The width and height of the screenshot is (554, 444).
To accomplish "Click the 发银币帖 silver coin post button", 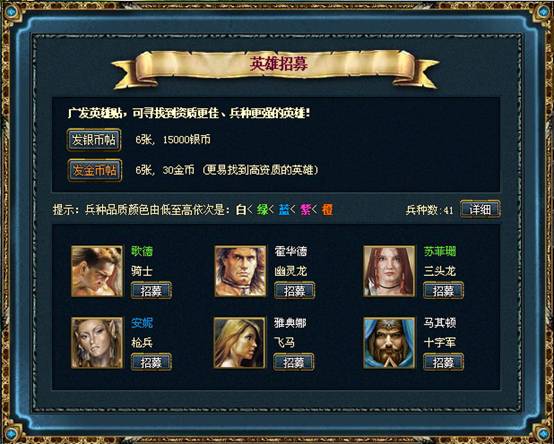I will click(94, 140).
